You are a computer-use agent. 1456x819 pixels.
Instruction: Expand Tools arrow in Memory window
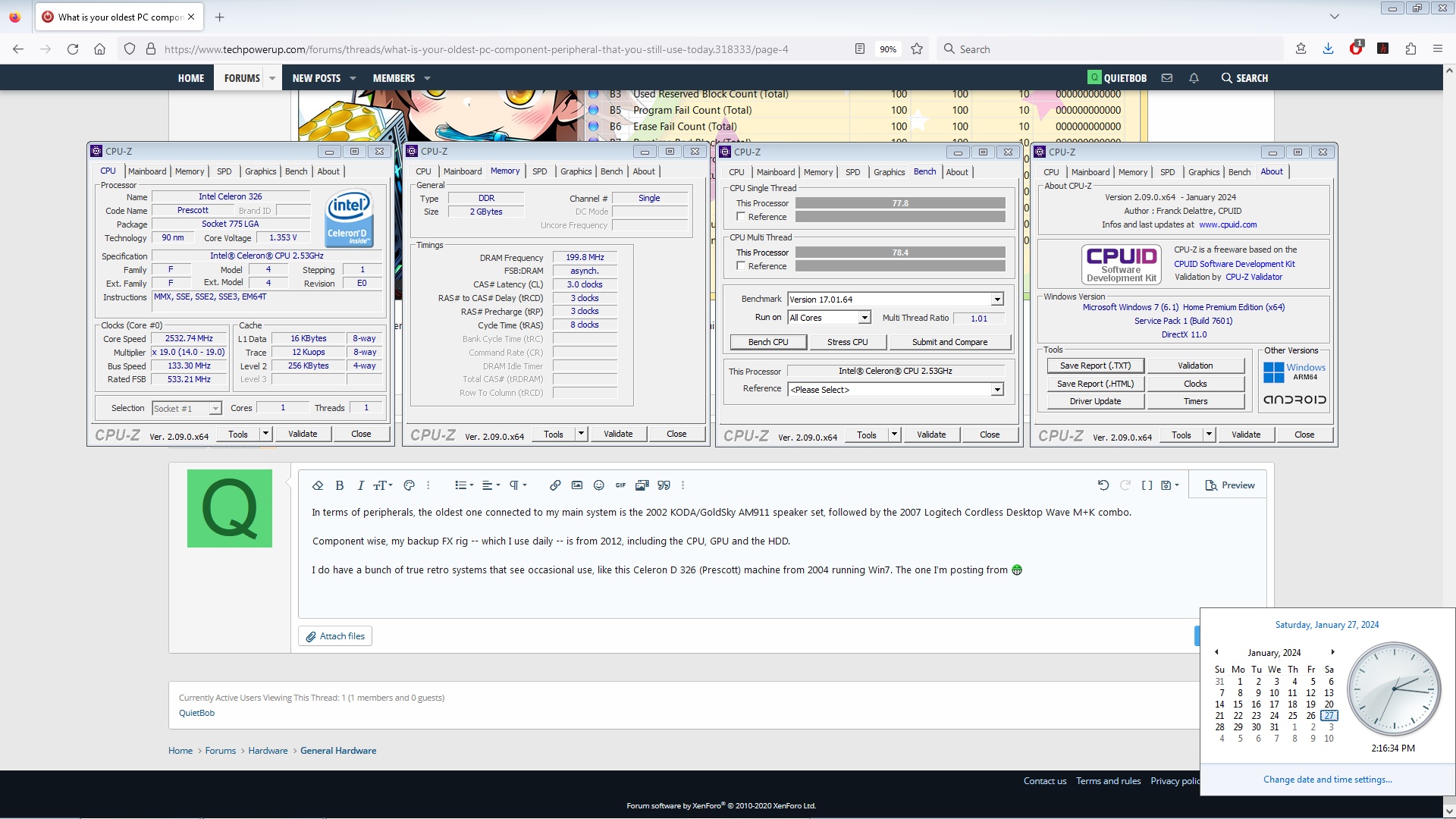581,434
